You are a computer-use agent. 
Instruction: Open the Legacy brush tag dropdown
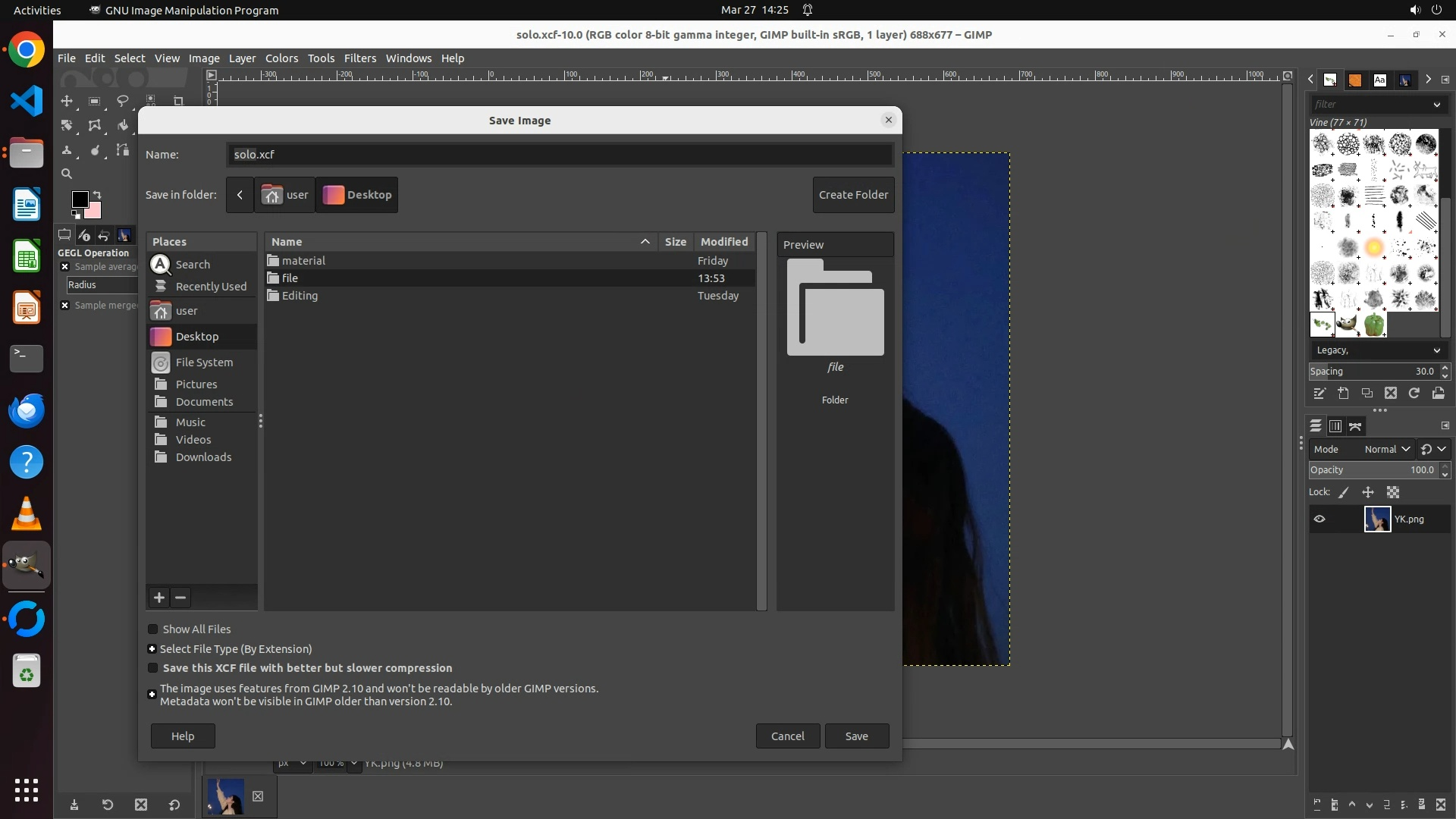1377,350
